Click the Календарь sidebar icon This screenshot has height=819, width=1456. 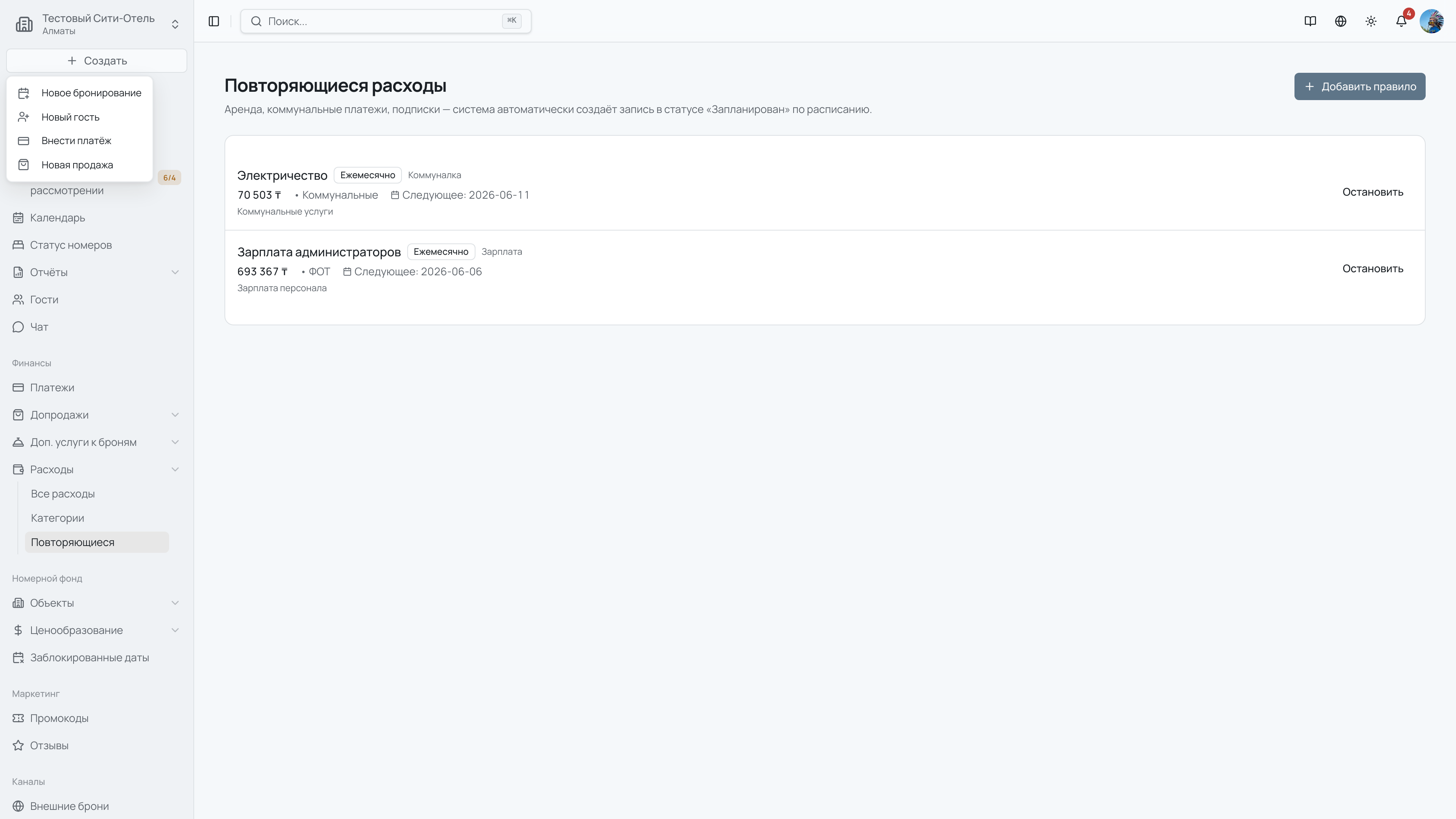[x=18, y=218]
